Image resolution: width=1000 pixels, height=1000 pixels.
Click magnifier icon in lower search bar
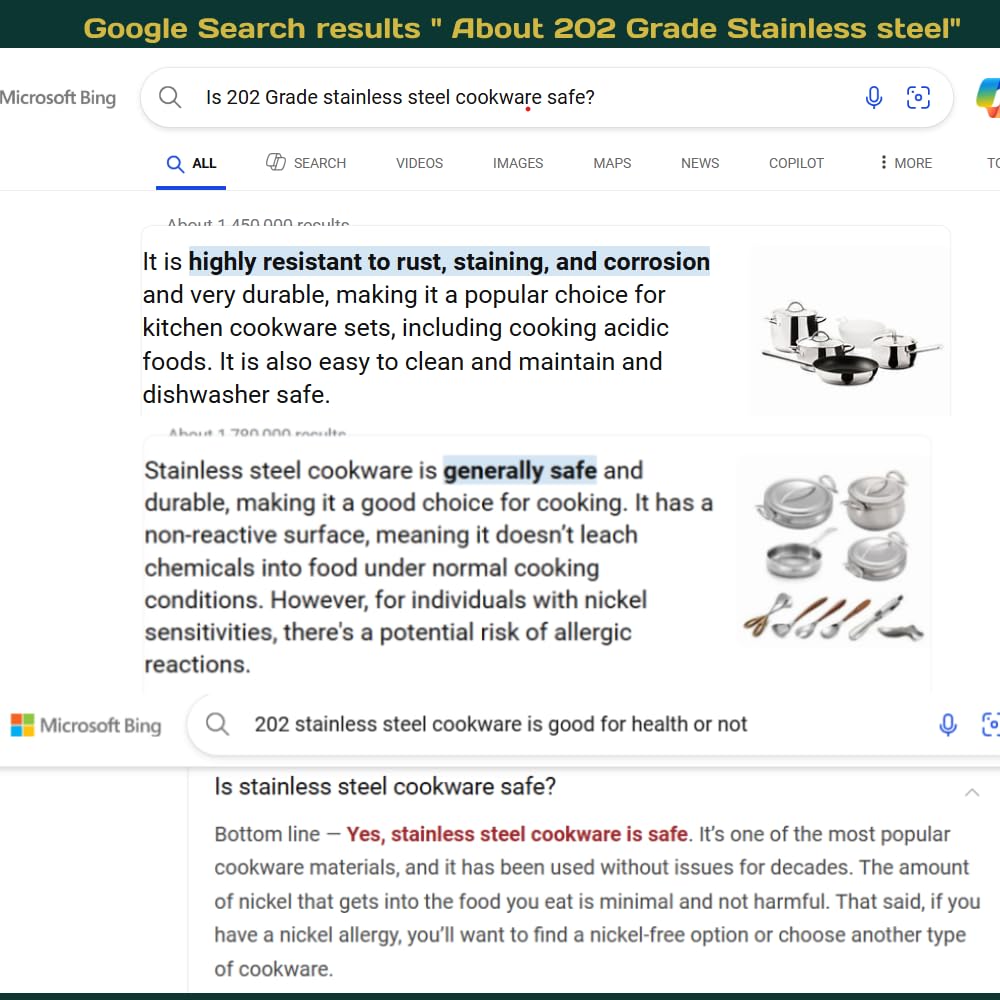point(217,724)
